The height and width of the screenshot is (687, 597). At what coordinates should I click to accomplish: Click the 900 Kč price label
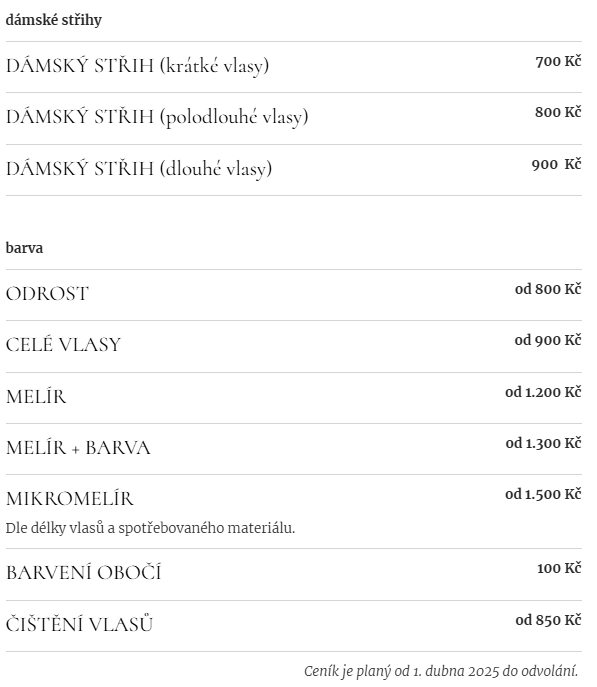click(x=556, y=164)
